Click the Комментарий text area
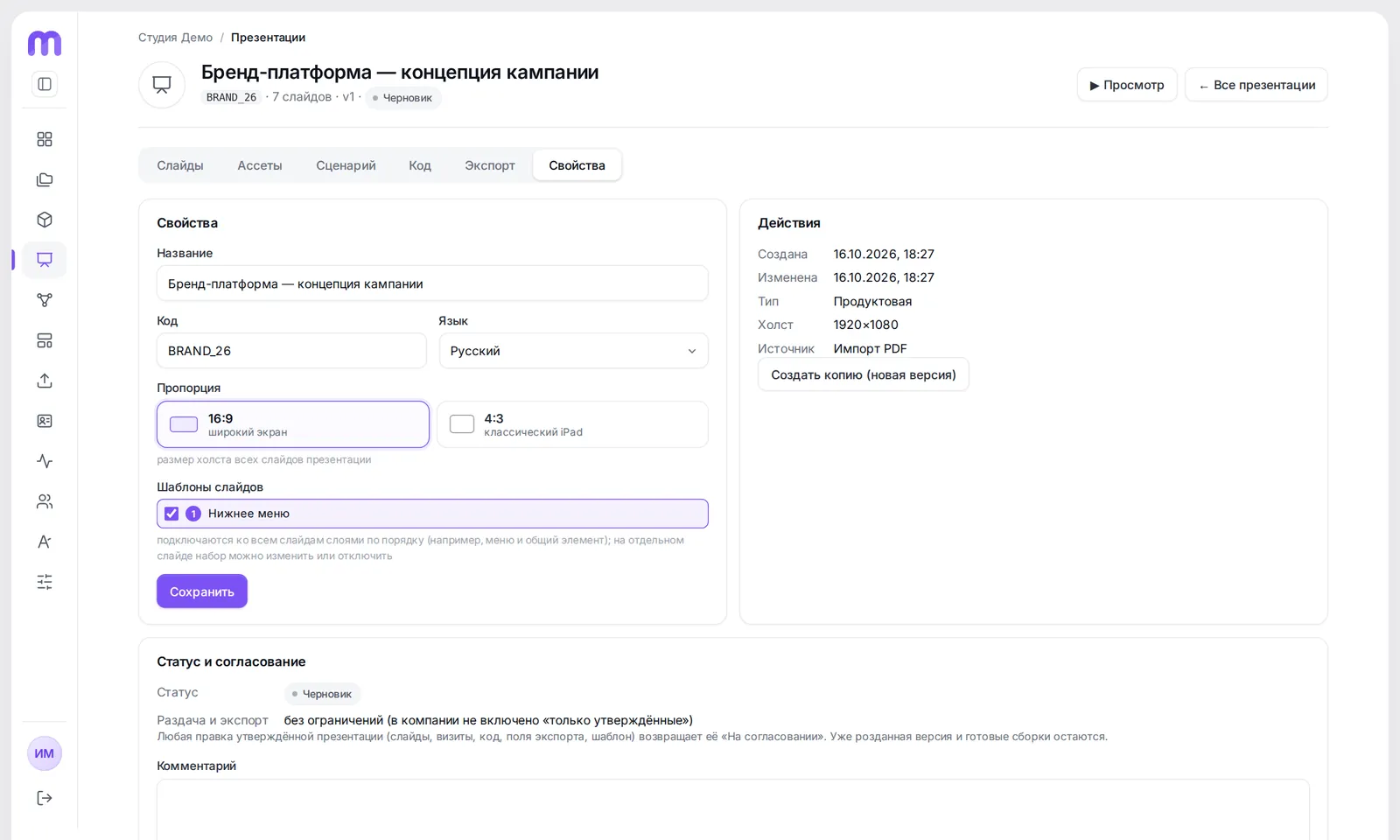This screenshot has height=840, width=1400. (733, 809)
